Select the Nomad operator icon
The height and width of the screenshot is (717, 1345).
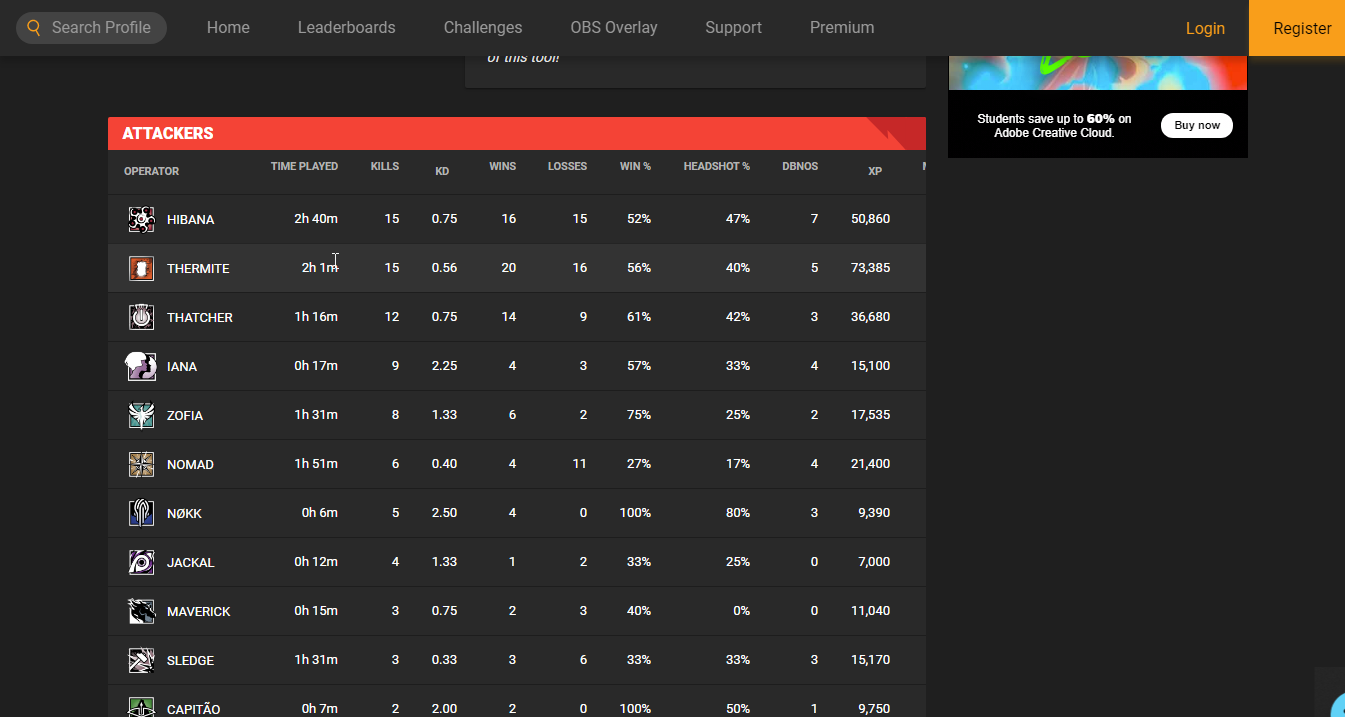point(141,464)
